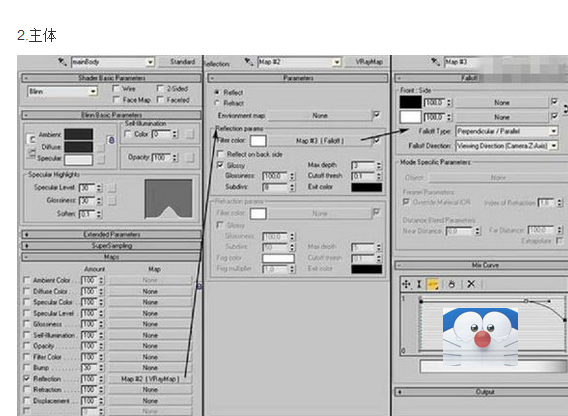Click Ambient color swatch
The image size is (568, 416).
(79, 134)
